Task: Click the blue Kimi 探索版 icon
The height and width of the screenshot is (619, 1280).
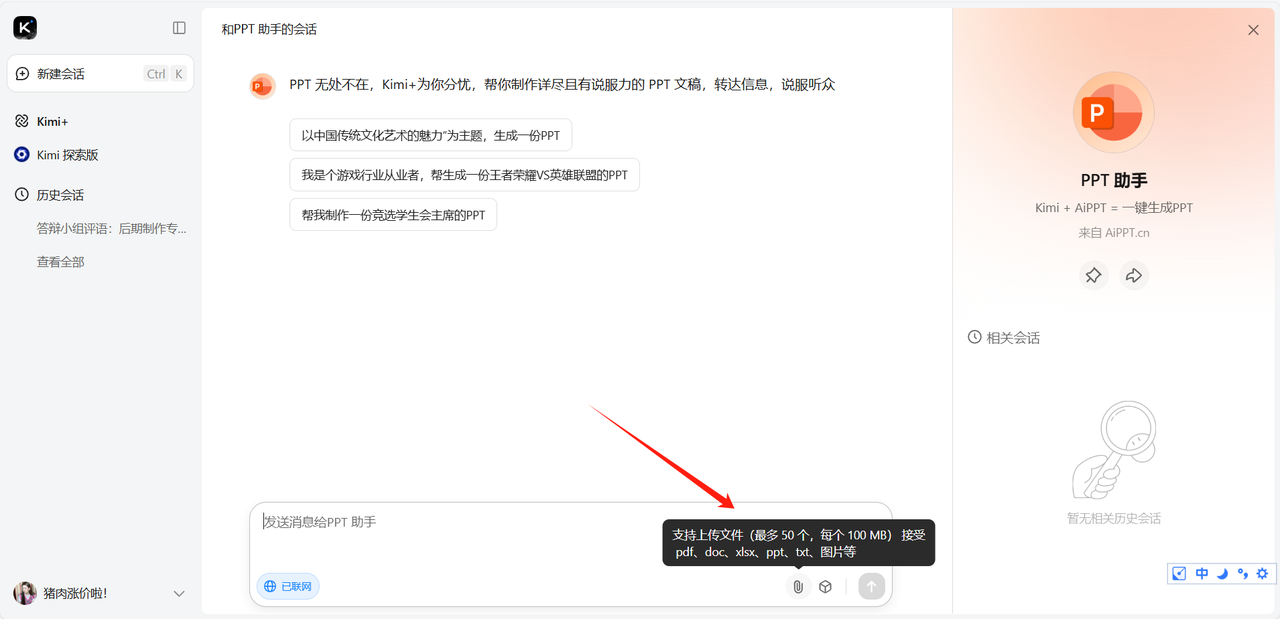Action: [x=22, y=155]
